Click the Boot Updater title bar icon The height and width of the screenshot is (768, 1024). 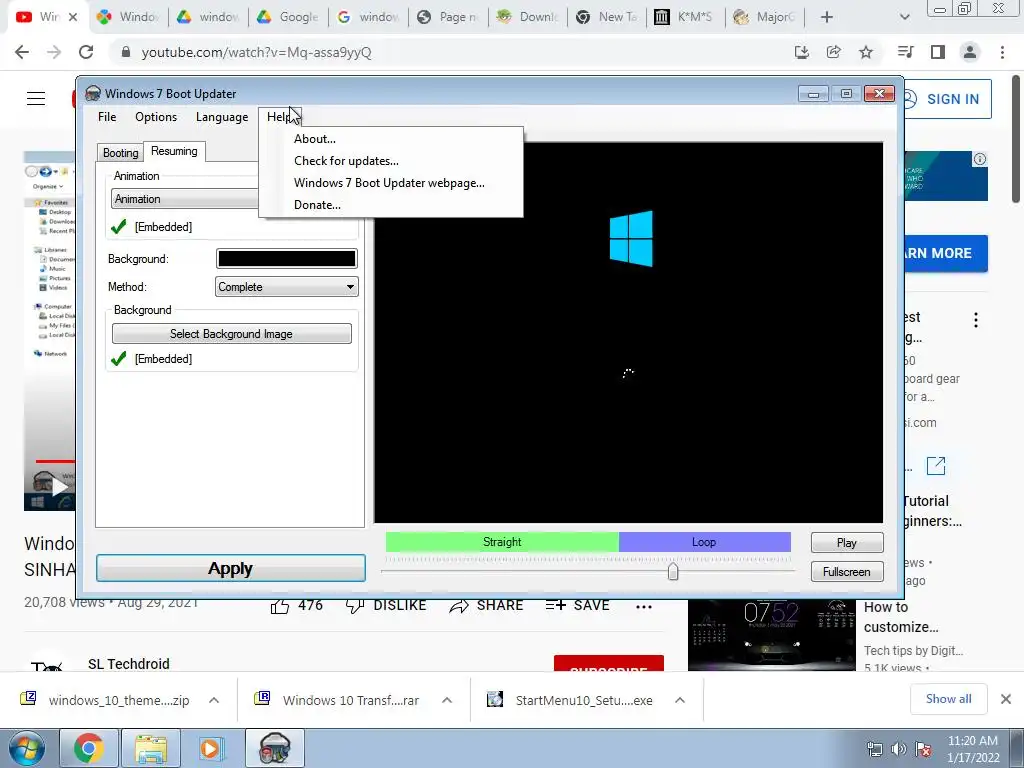pos(93,93)
